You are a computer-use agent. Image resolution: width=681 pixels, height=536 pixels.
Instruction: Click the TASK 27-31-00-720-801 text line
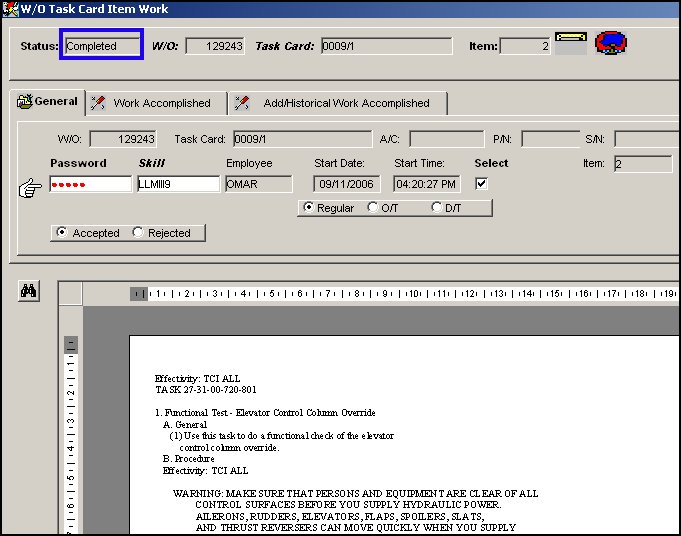coord(206,390)
